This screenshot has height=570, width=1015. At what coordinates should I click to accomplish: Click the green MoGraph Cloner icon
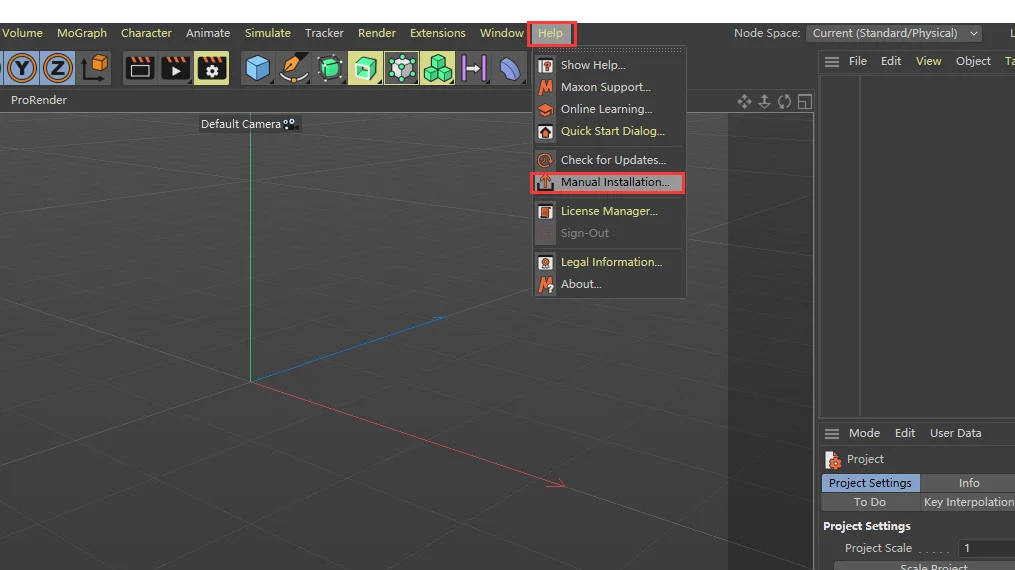[402, 68]
